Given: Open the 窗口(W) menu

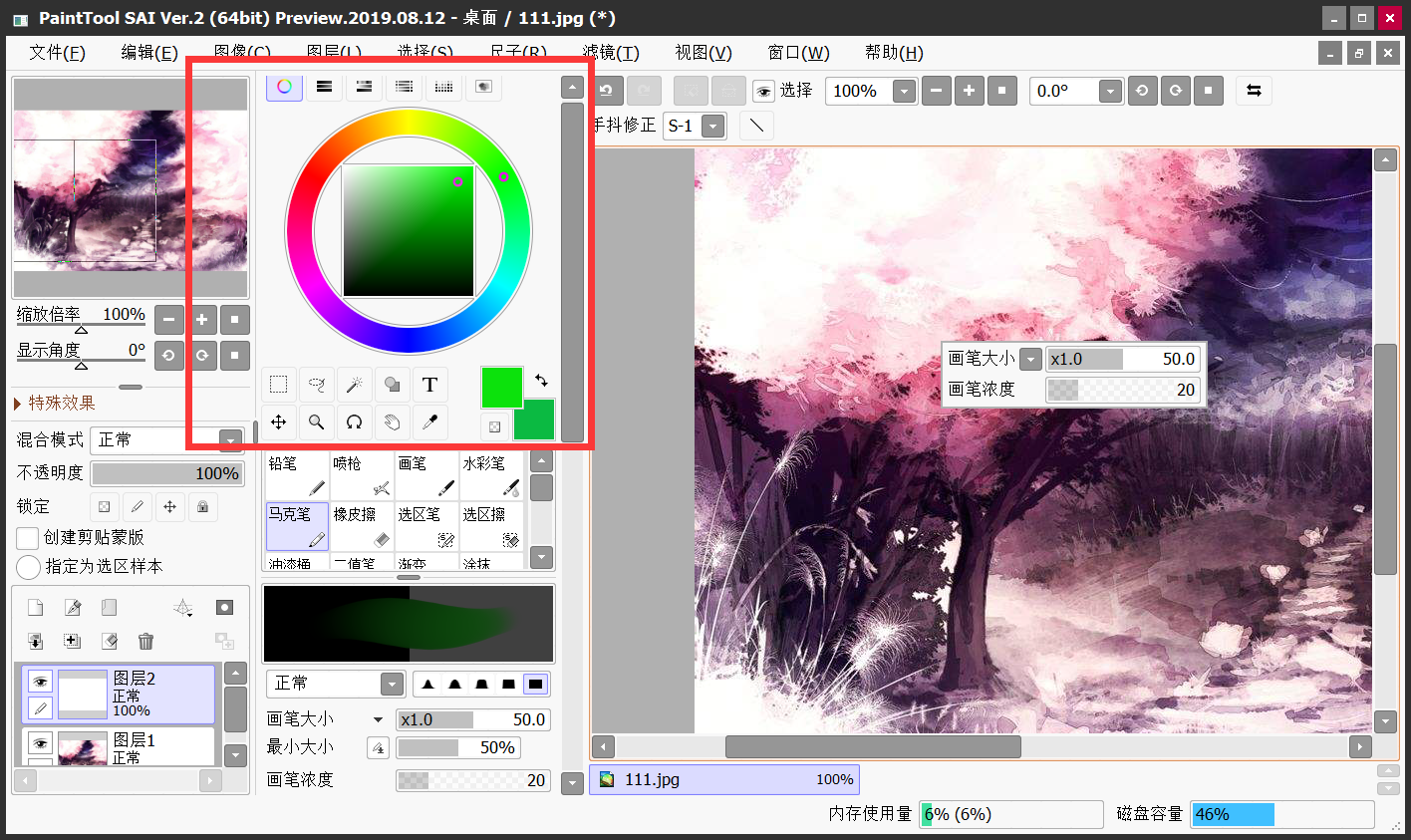Looking at the screenshot, I should coord(798,53).
